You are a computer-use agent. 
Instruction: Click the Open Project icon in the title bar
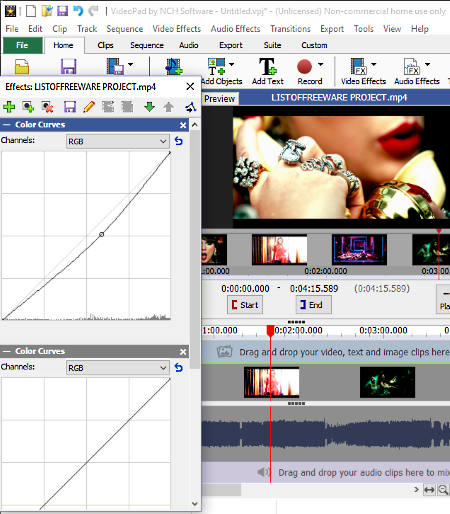click(x=47, y=11)
